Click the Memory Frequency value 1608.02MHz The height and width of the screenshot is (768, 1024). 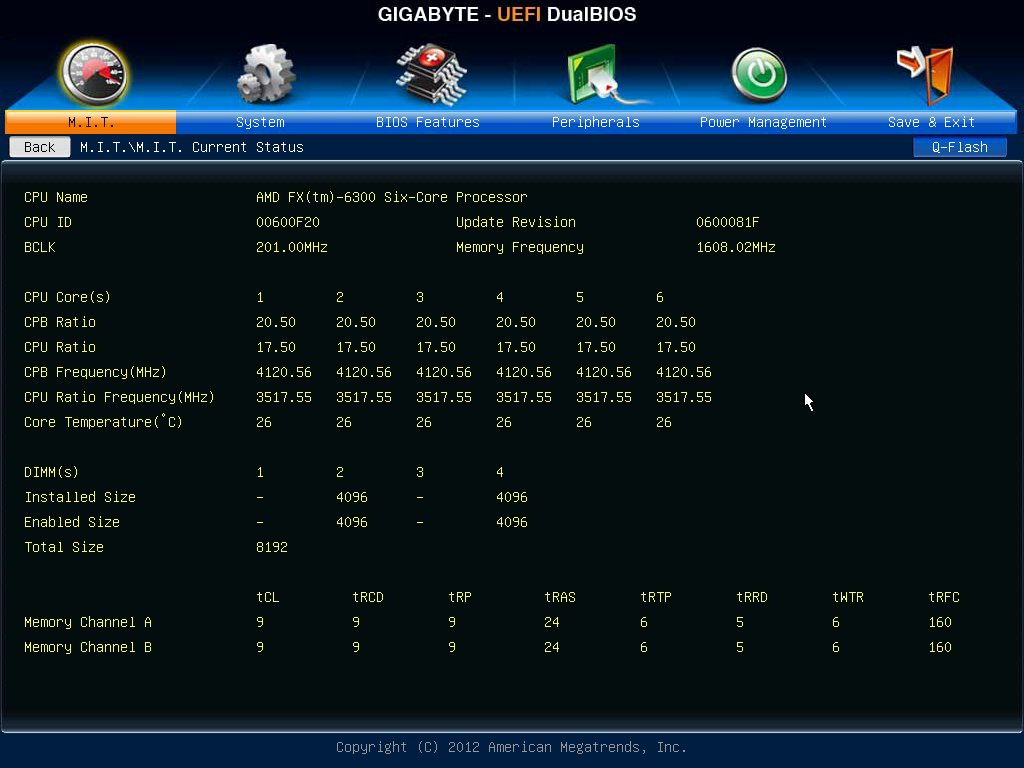[735, 248]
